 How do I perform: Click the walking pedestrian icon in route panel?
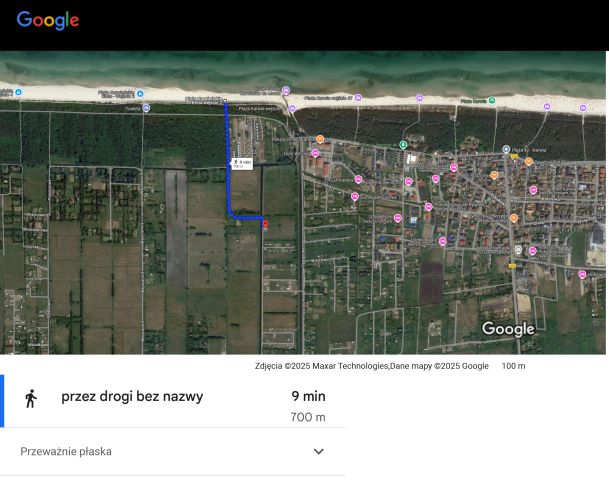click(x=31, y=398)
